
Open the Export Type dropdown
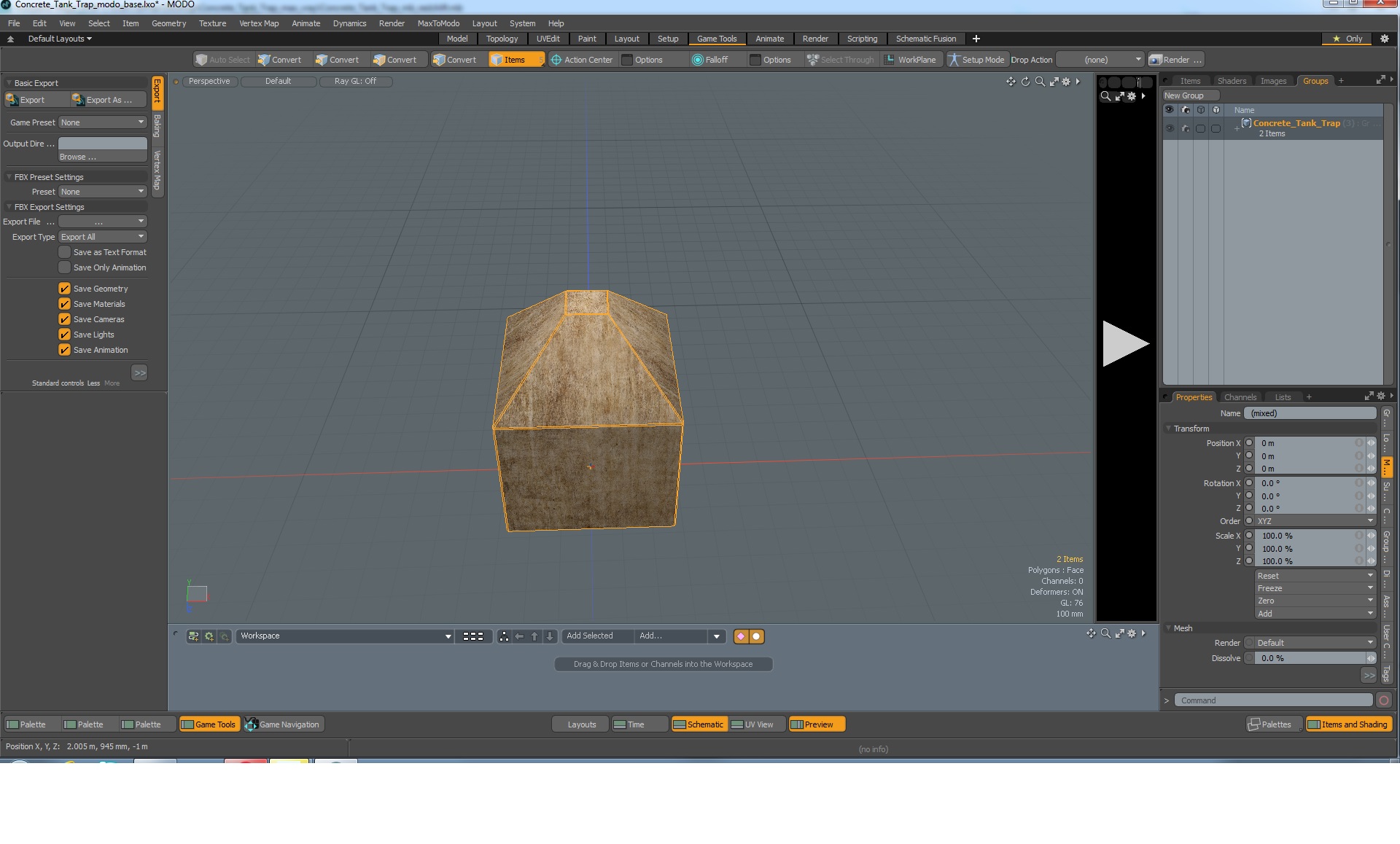click(x=103, y=237)
